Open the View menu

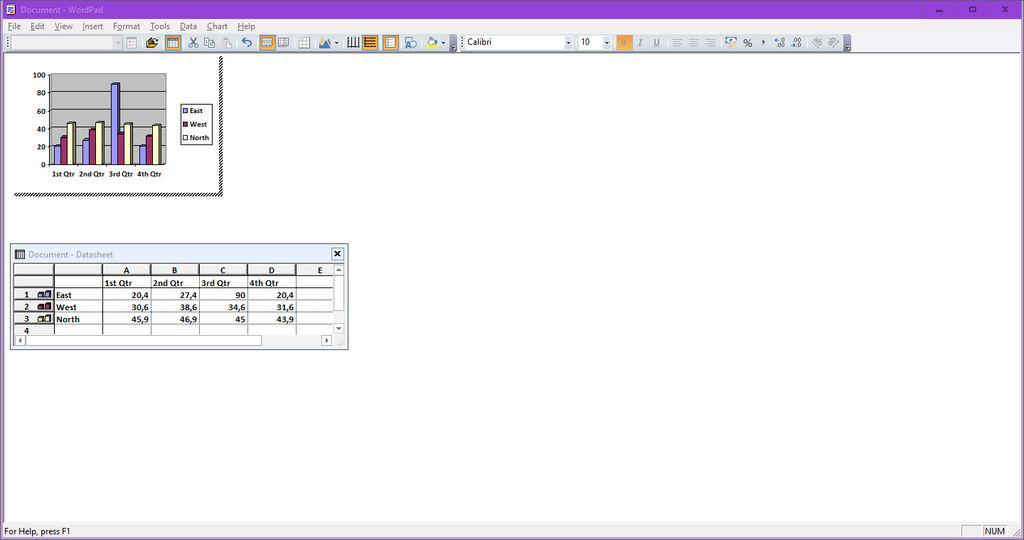coord(63,26)
